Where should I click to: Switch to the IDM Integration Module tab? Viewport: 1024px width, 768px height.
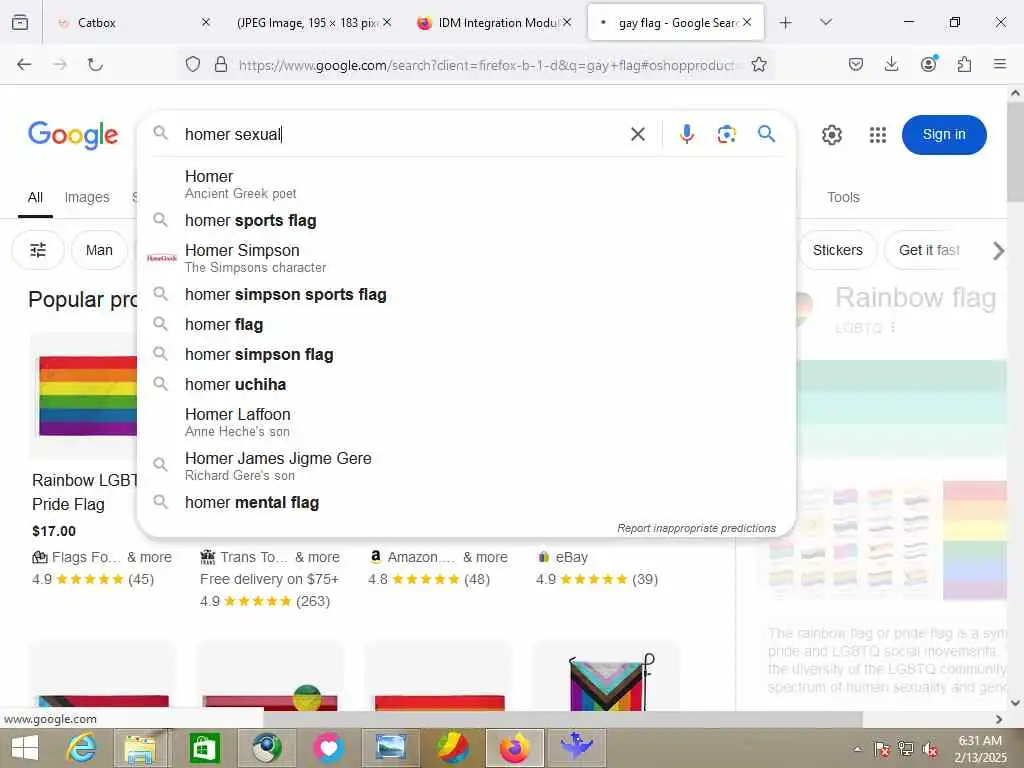pos(493,23)
